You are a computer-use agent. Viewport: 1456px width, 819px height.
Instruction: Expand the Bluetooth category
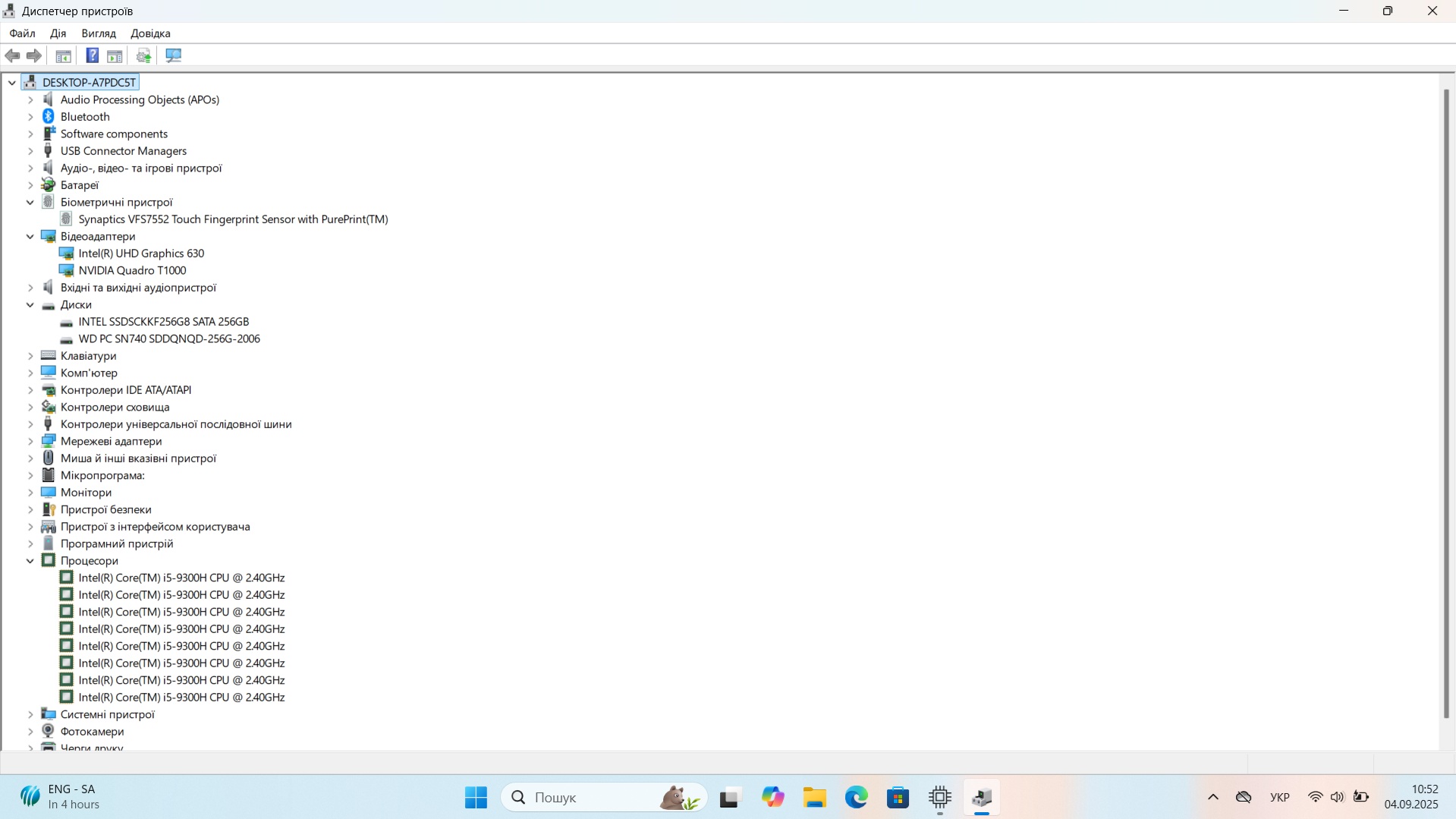(x=30, y=116)
